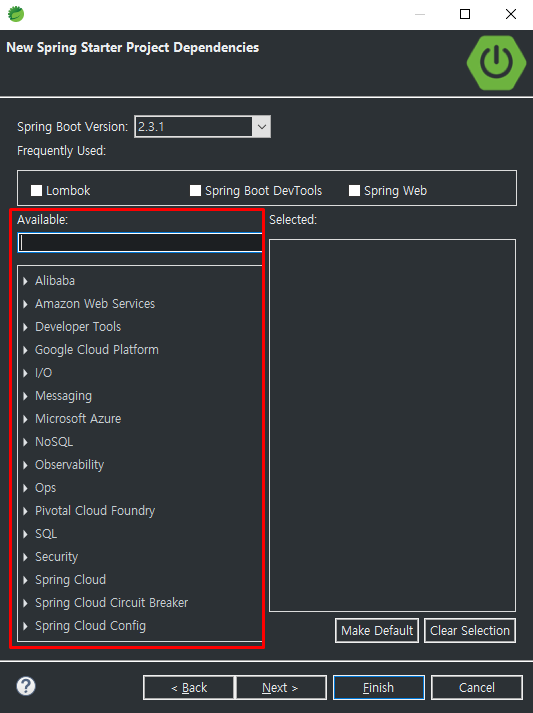Image resolution: width=533 pixels, height=713 pixels.
Task: Expand the NoSQL category arrow
Action: (25, 442)
